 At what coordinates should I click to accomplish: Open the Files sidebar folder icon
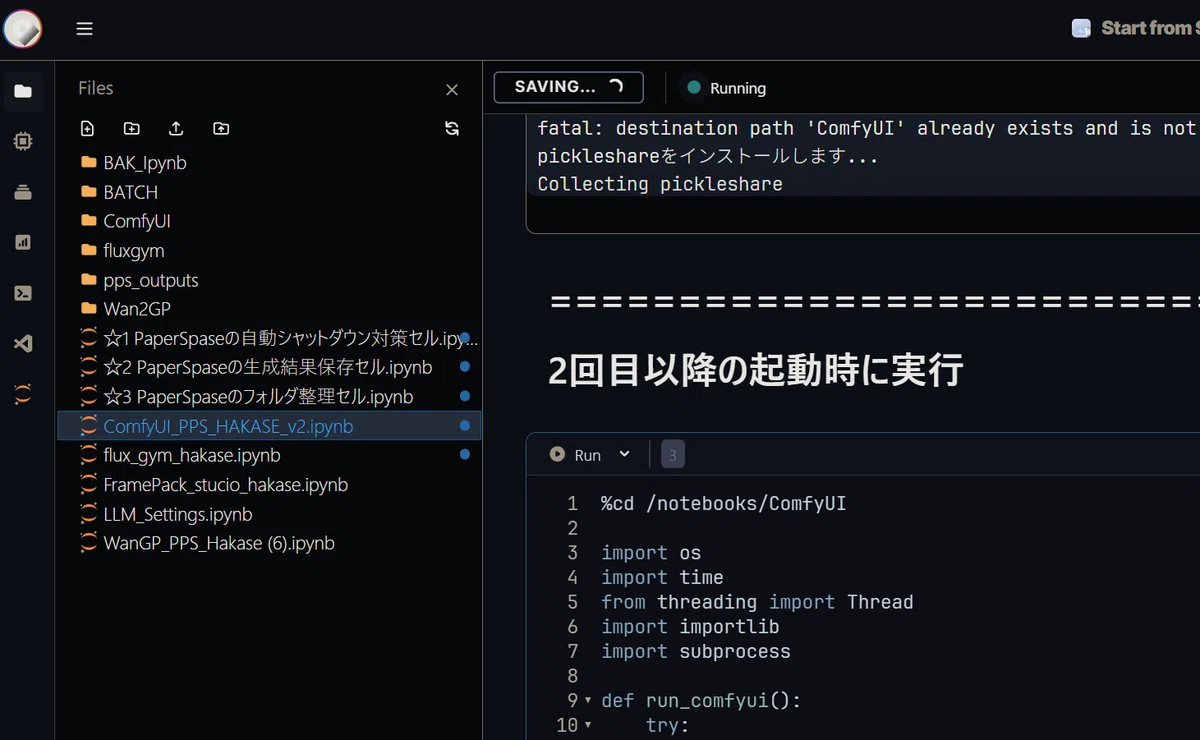click(23, 92)
